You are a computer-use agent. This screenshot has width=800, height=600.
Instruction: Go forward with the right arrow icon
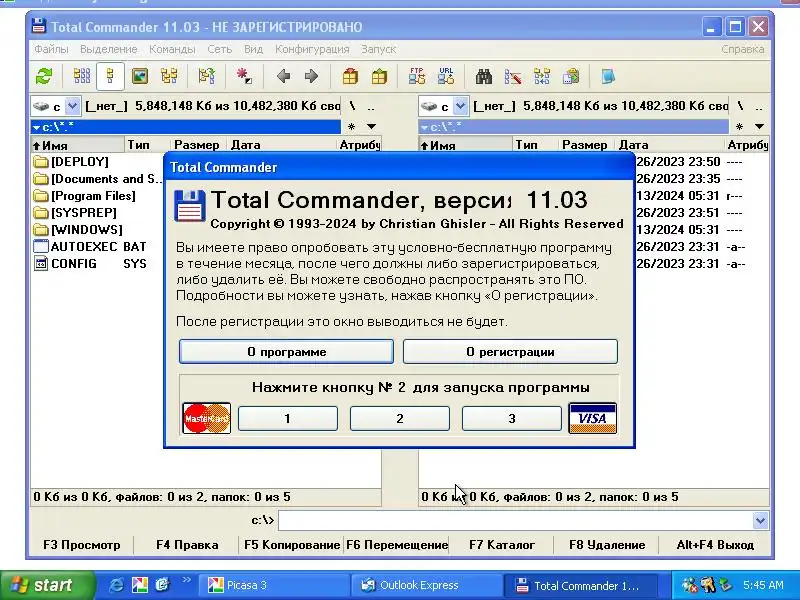pos(311,77)
